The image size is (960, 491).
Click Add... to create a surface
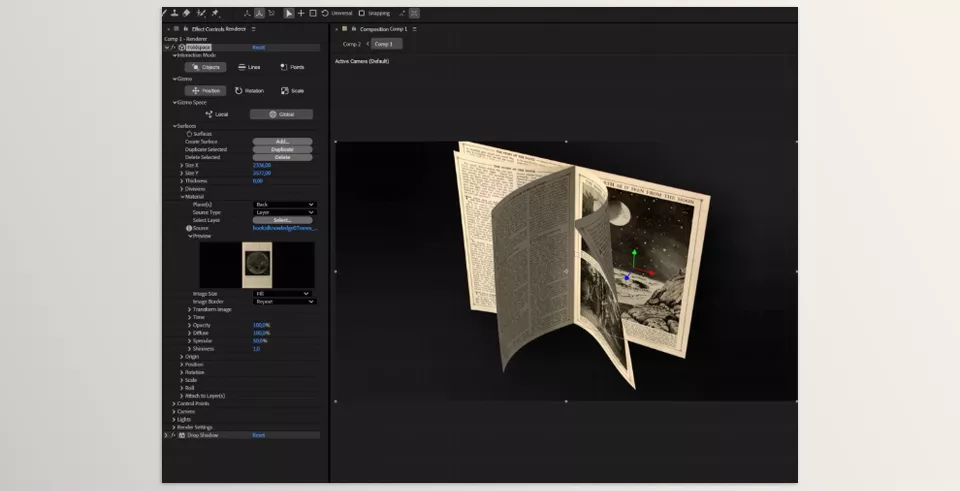point(282,141)
